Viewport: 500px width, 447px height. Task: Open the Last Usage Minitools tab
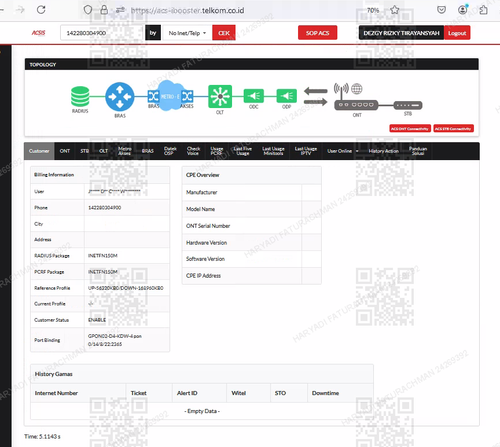273,151
